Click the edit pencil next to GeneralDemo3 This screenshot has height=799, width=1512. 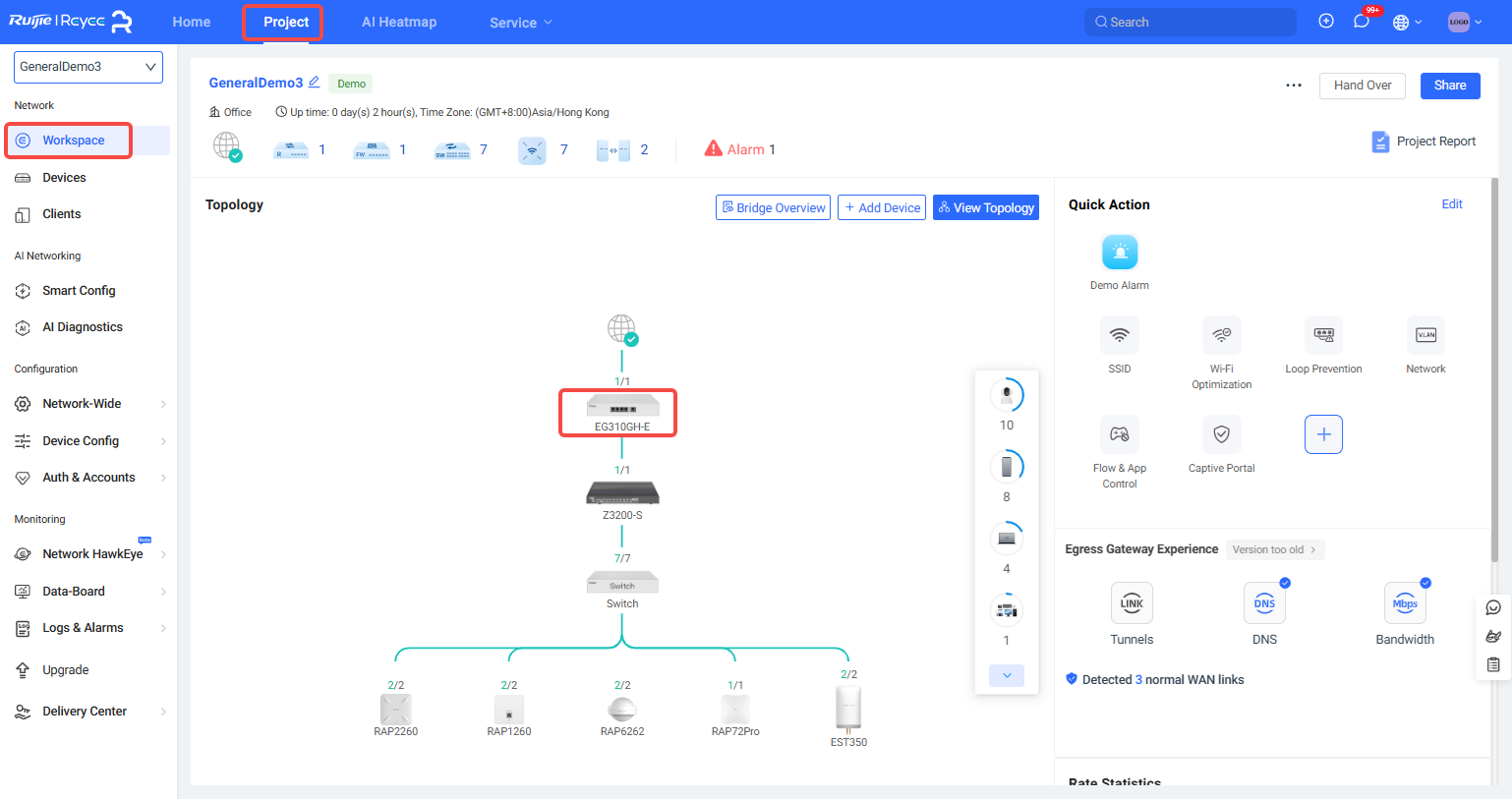tap(315, 83)
